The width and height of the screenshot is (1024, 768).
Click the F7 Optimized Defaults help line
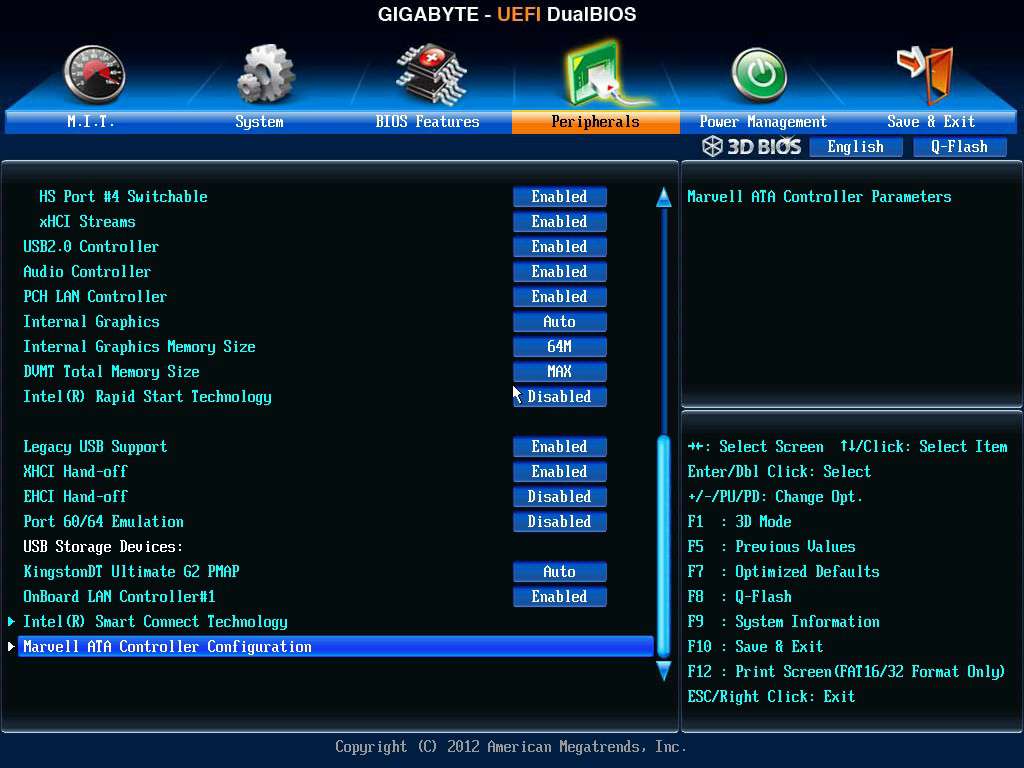click(x=784, y=572)
